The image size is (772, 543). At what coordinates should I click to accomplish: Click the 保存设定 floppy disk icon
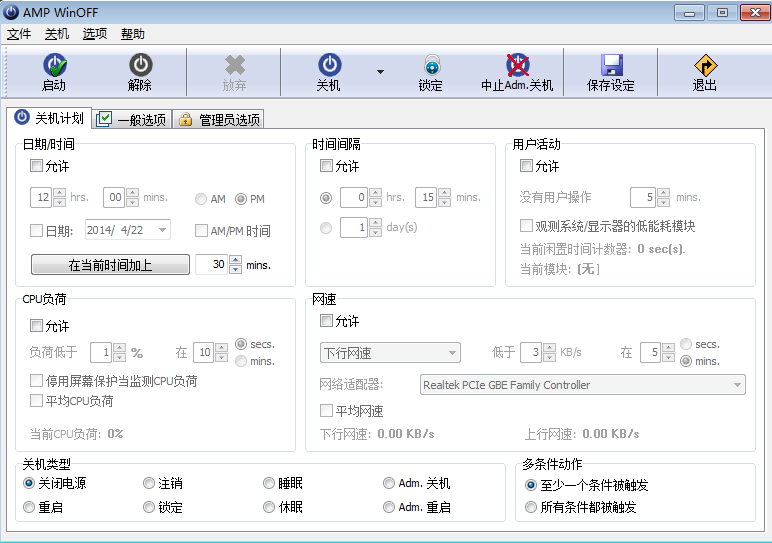tap(611, 66)
